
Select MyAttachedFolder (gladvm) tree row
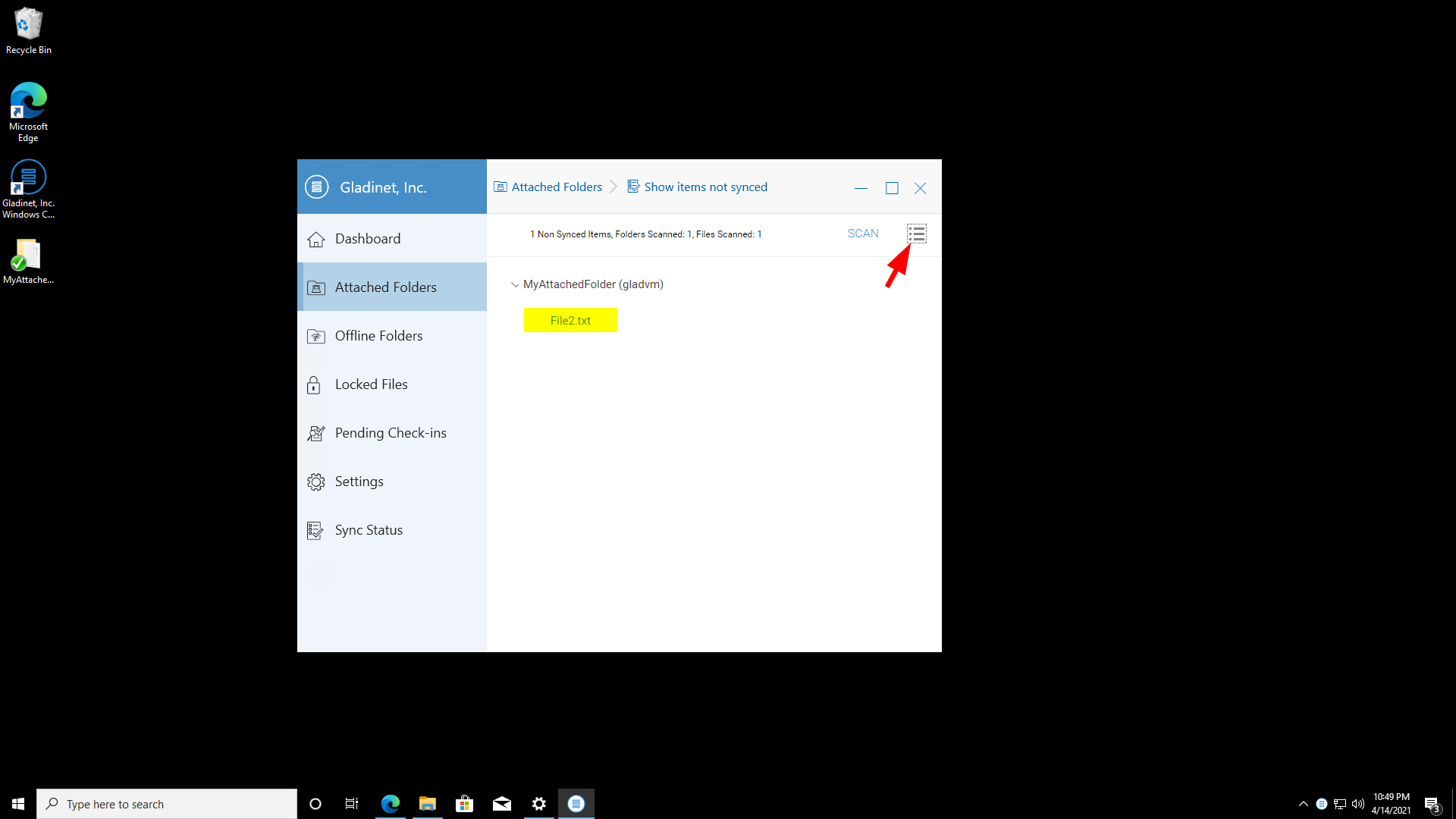(x=593, y=284)
